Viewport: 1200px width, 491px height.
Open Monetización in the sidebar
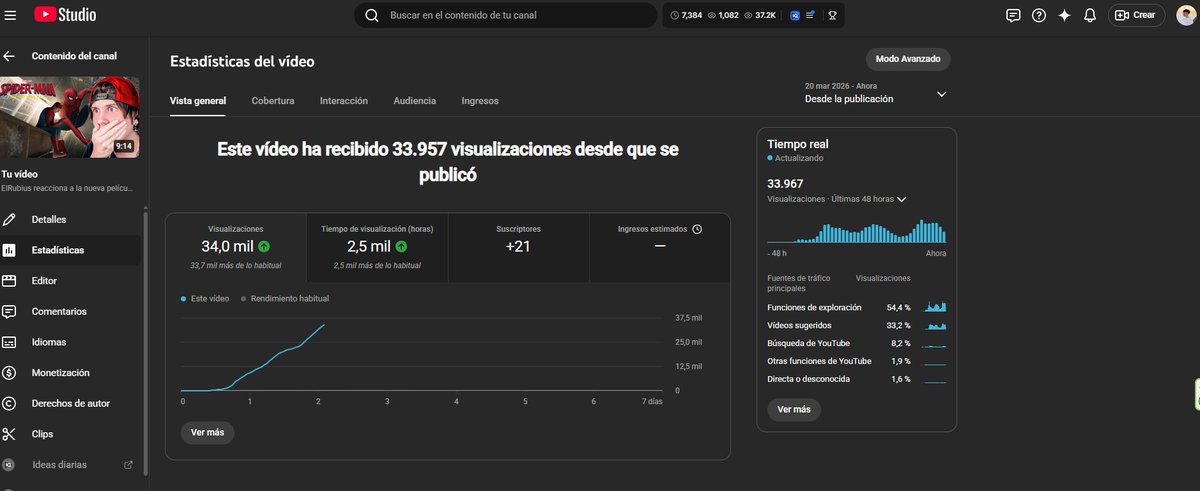click(70, 373)
